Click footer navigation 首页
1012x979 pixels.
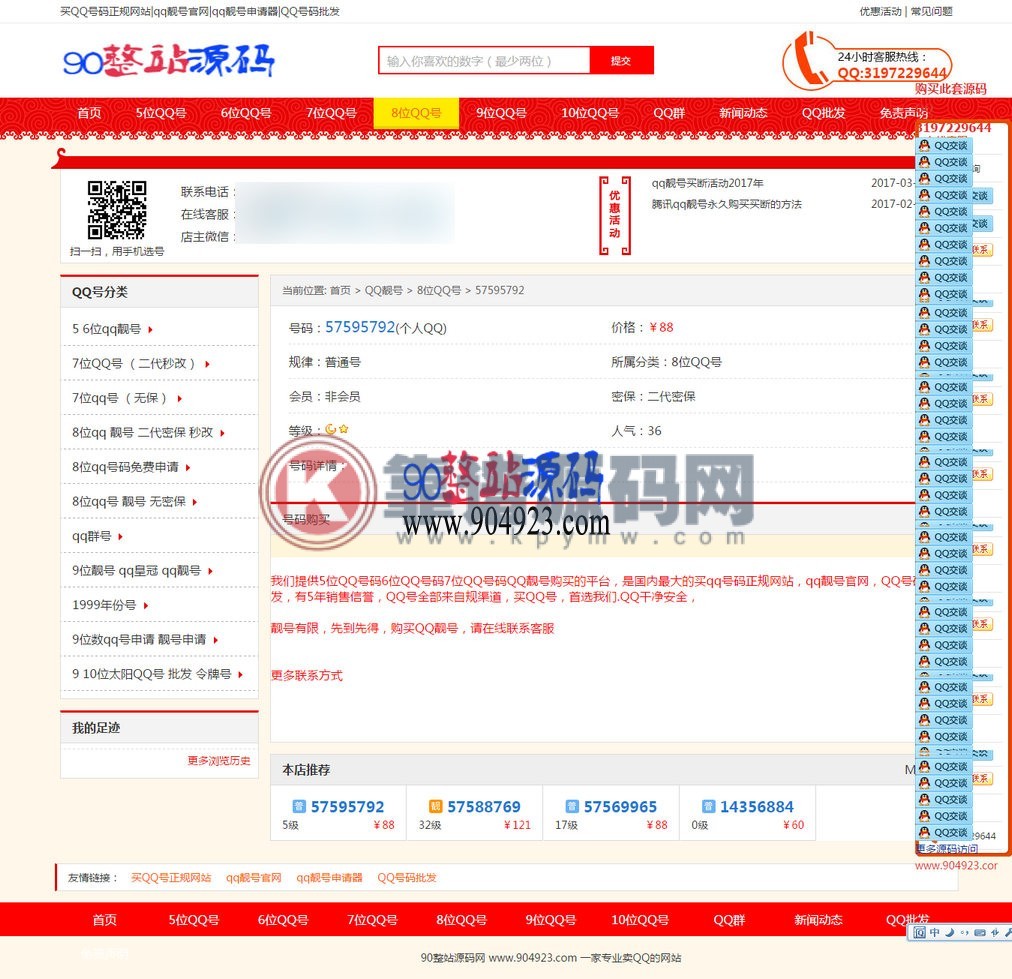coord(105,920)
